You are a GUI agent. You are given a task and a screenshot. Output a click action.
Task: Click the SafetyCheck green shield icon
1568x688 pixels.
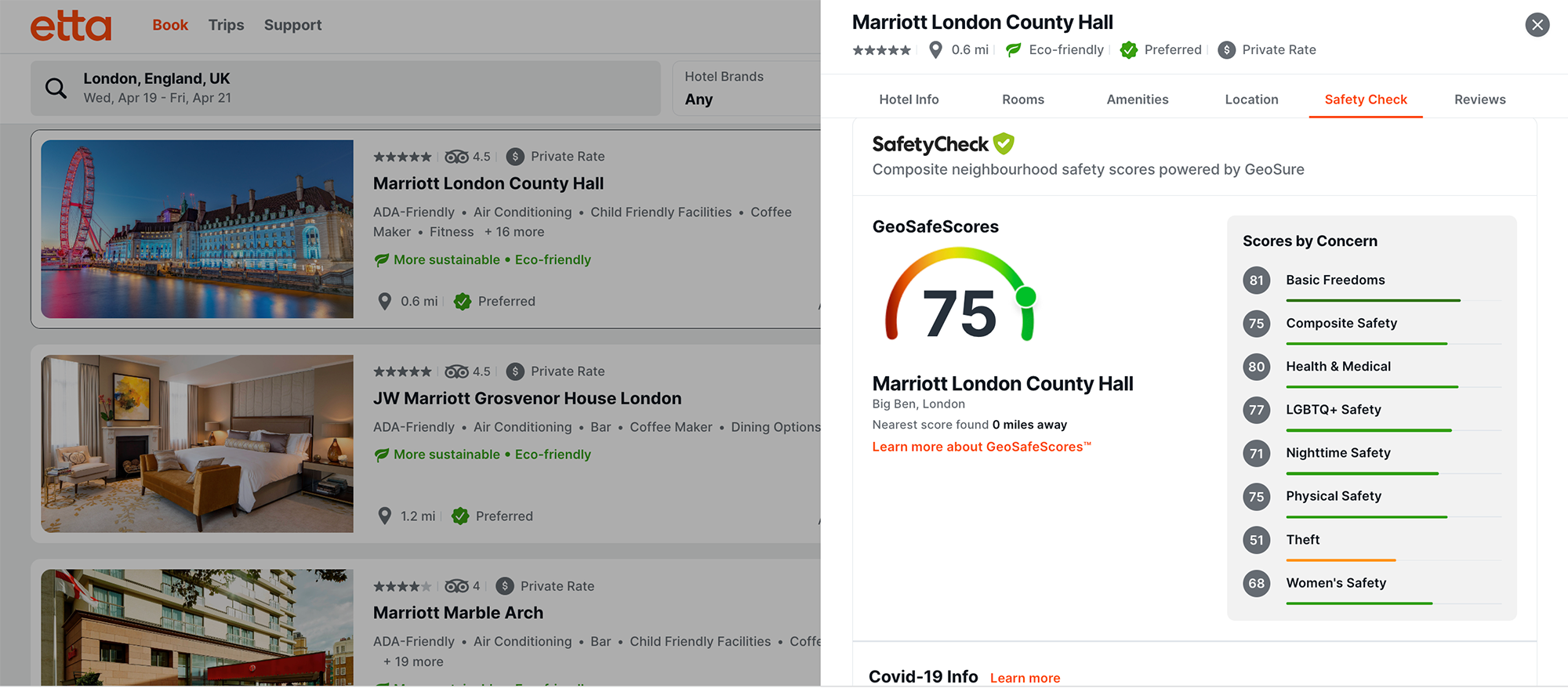pos(1004,143)
